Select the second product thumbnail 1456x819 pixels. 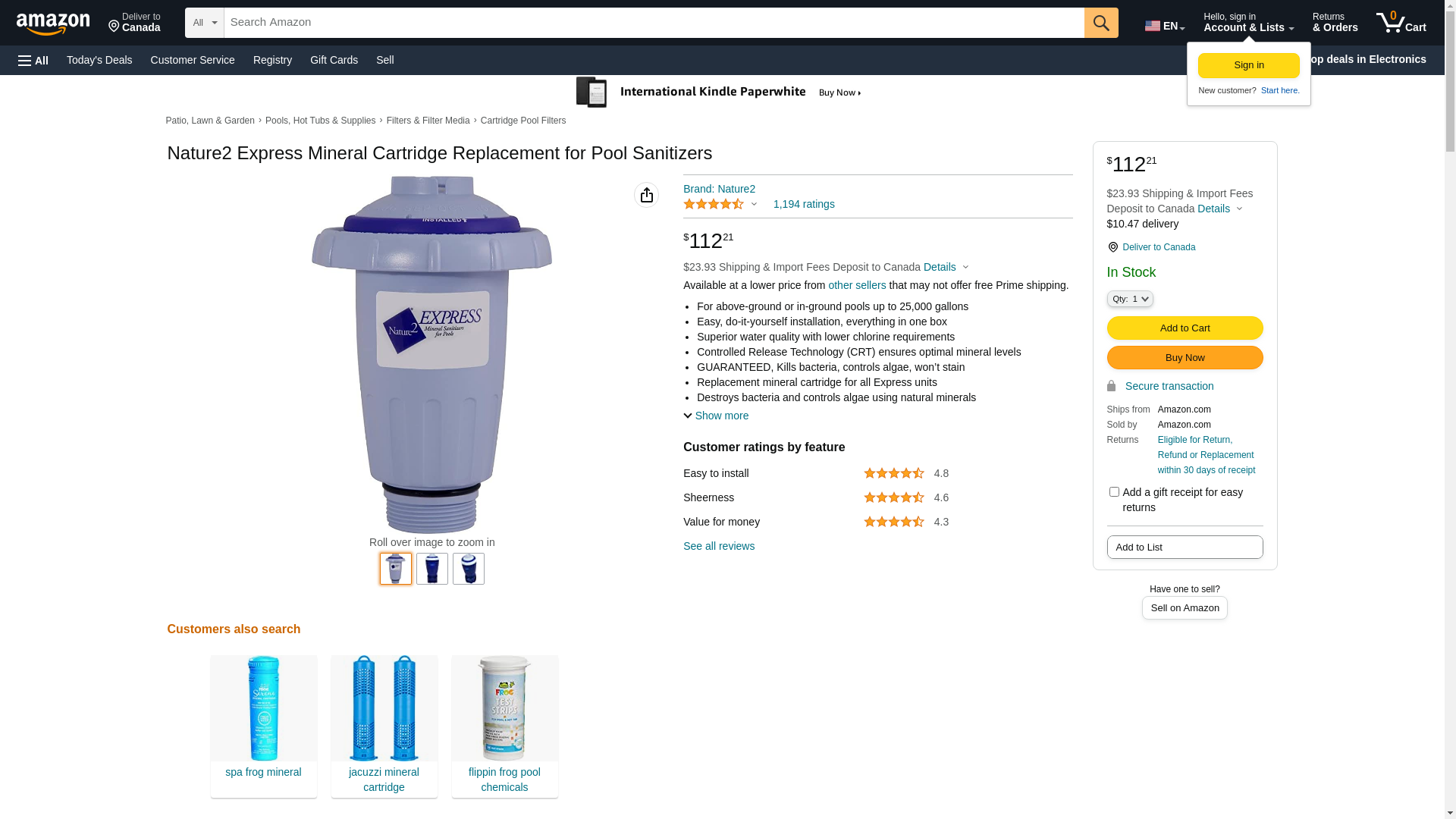point(432,569)
